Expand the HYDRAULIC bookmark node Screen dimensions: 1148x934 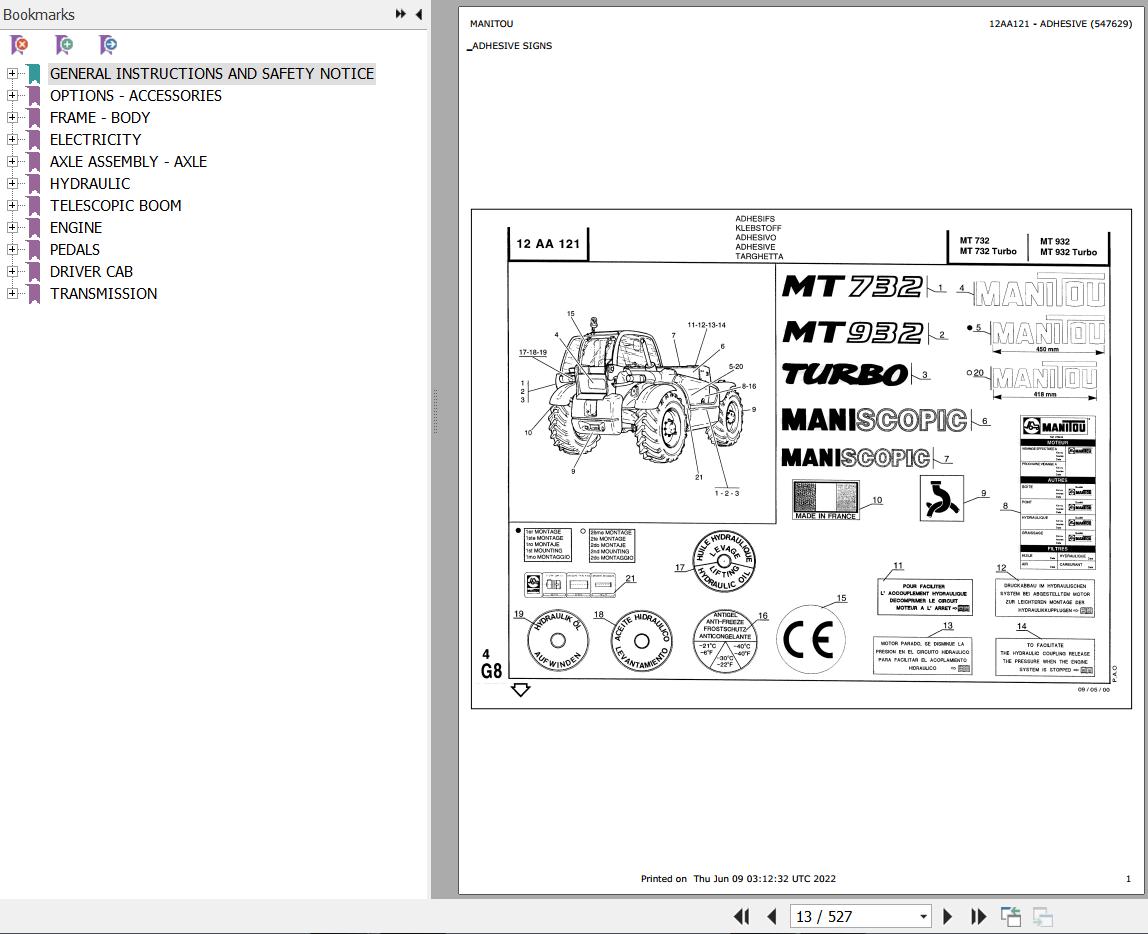(x=12, y=183)
